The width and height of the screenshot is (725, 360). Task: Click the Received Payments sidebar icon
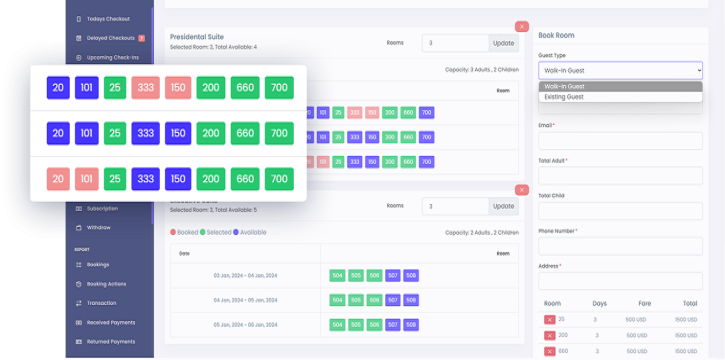coord(78,323)
